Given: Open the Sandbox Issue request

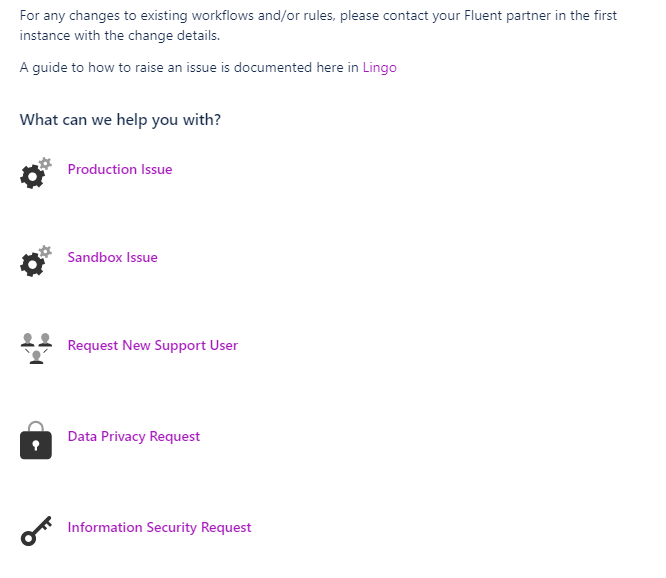Looking at the screenshot, I should pos(112,257).
